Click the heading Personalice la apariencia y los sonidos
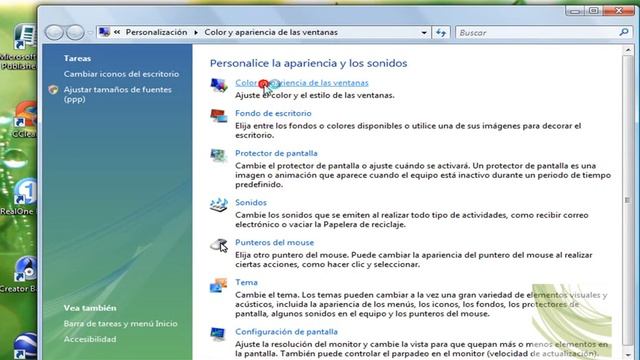Viewport: 640px width, 360px height. click(x=309, y=63)
